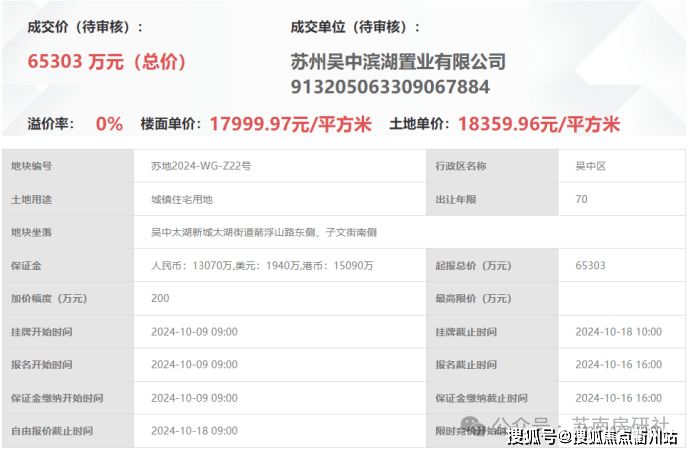Click the starting price value 65303 in the table
Image resolution: width=692 pixels, height=454 pixels.
(x=590, y=266)
